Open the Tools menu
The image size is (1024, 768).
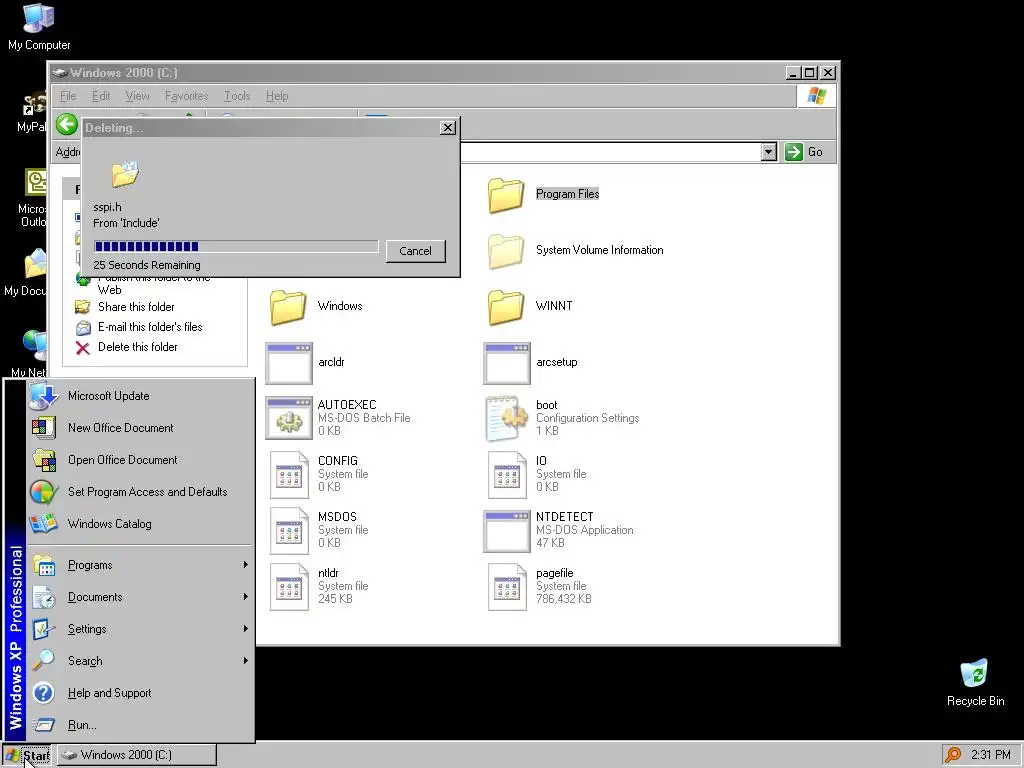[x=237, y=96]
